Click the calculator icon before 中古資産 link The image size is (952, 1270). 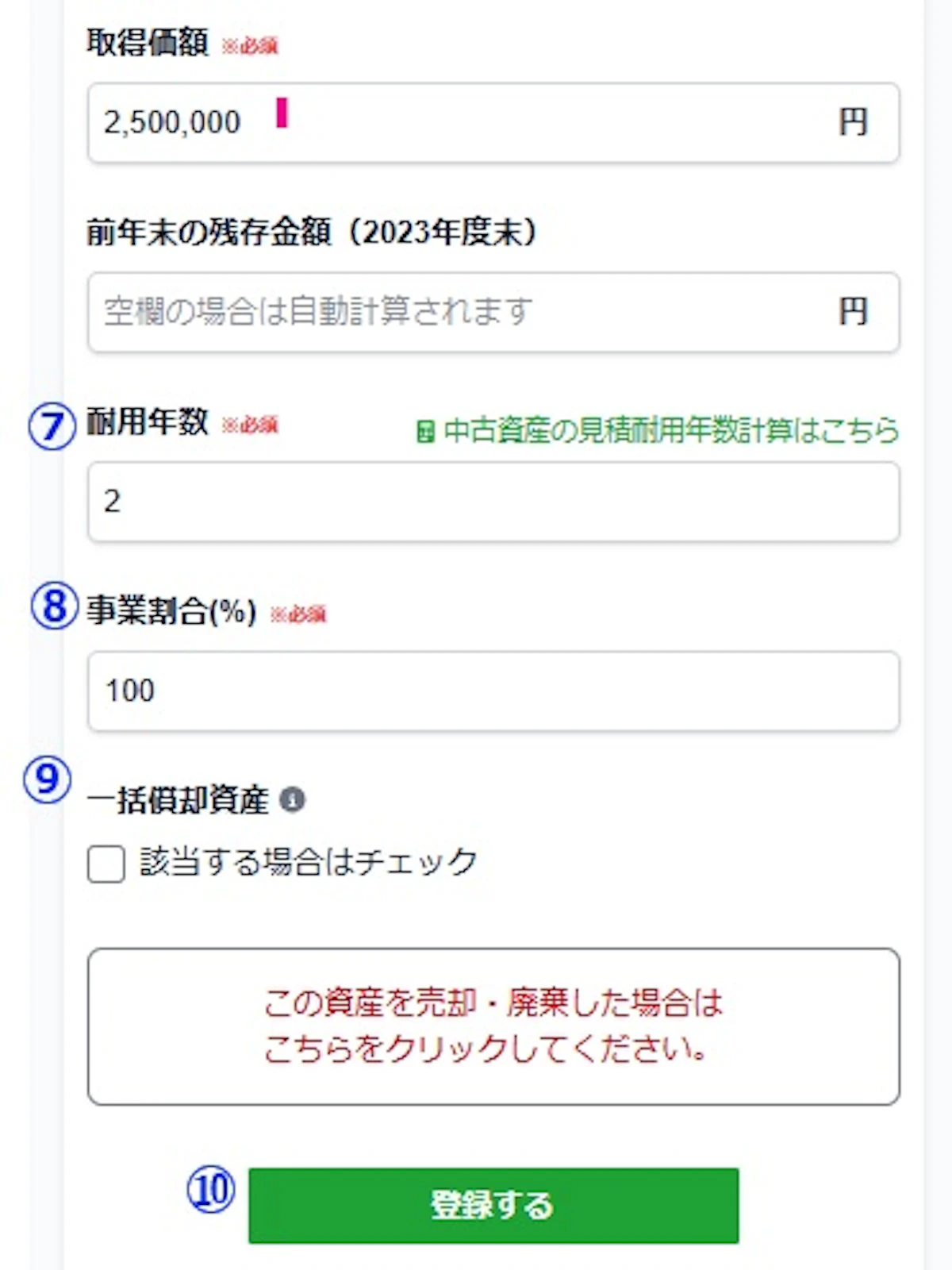(425, 432)
